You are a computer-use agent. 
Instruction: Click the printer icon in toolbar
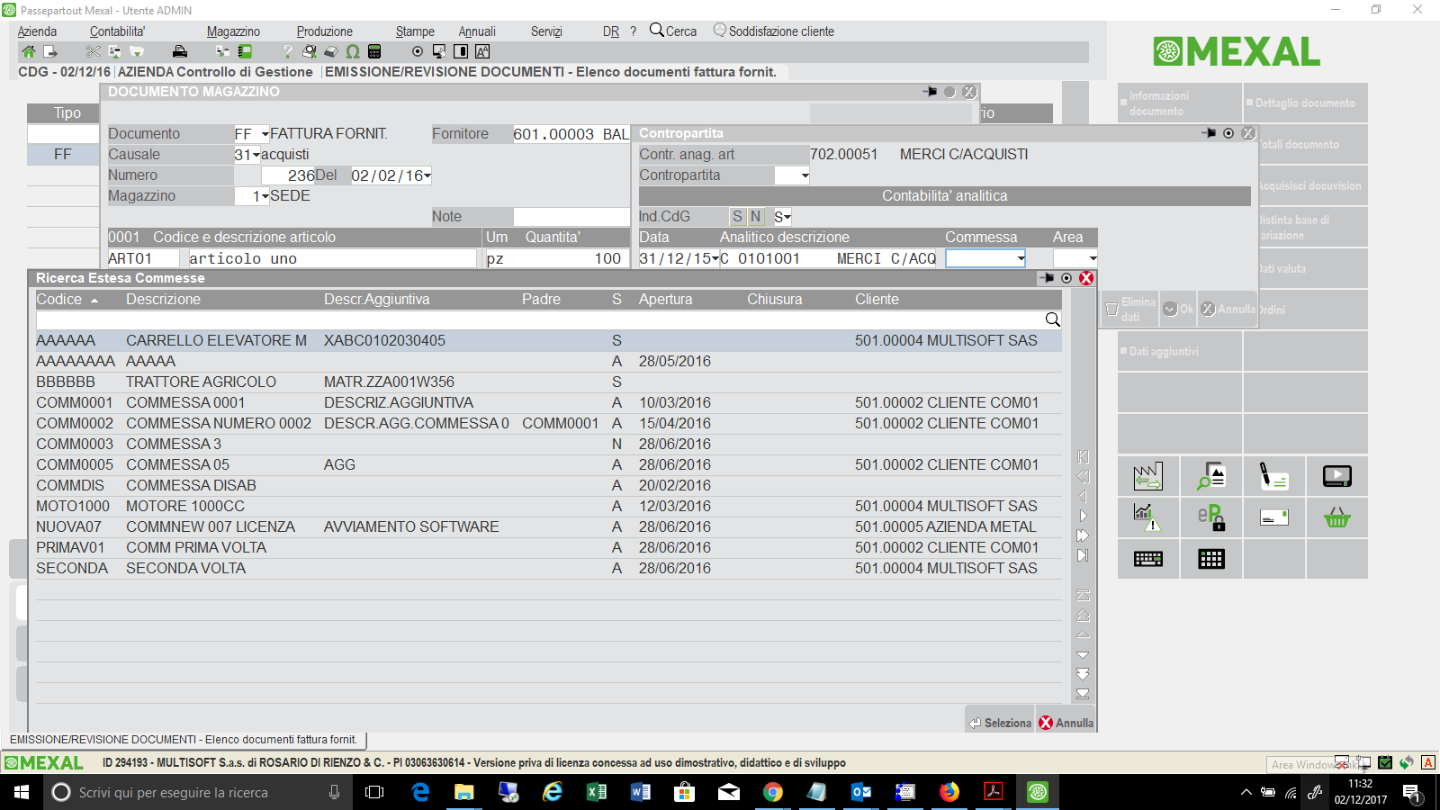click(x=180, y=52)
